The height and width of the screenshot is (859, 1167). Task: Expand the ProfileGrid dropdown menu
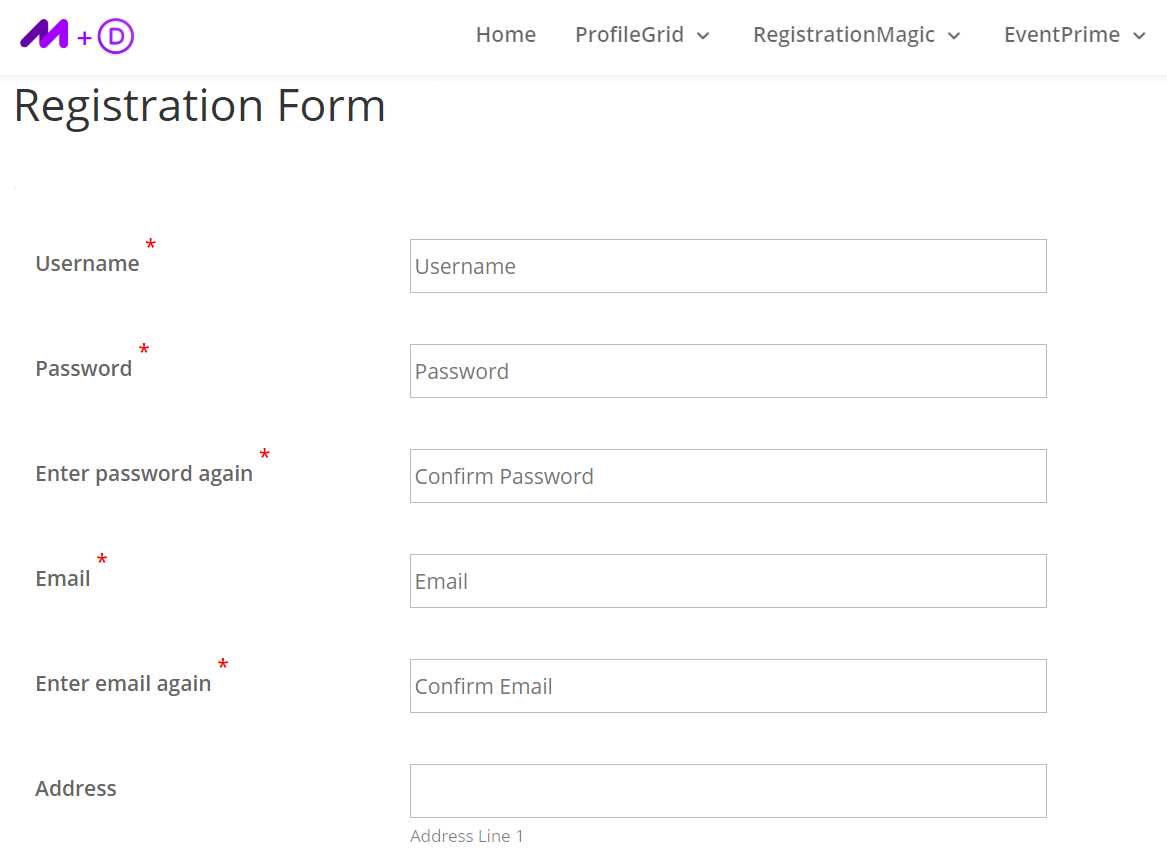(x=643, y=34)
